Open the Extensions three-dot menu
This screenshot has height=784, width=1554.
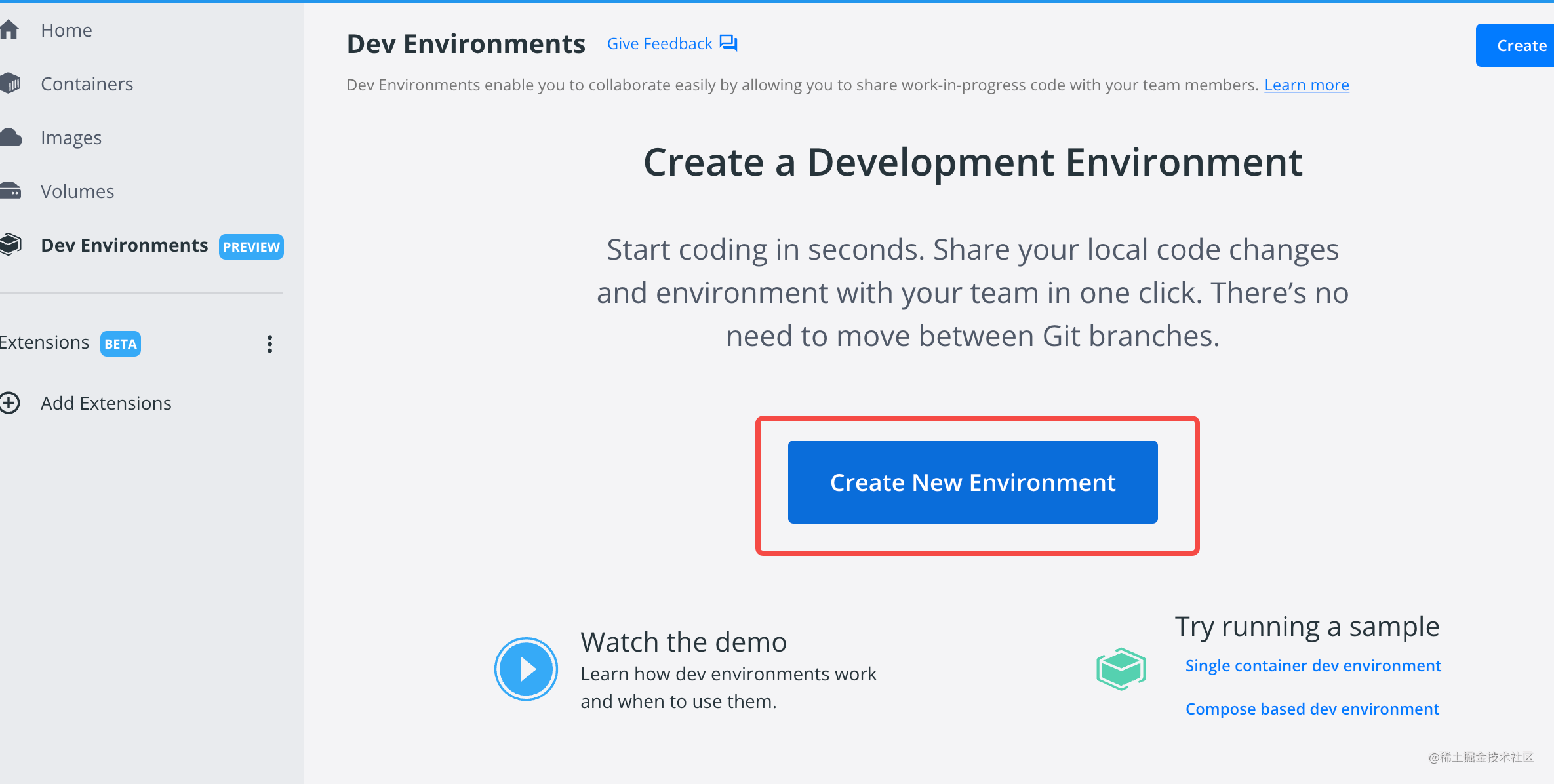(x=269, y=343)
